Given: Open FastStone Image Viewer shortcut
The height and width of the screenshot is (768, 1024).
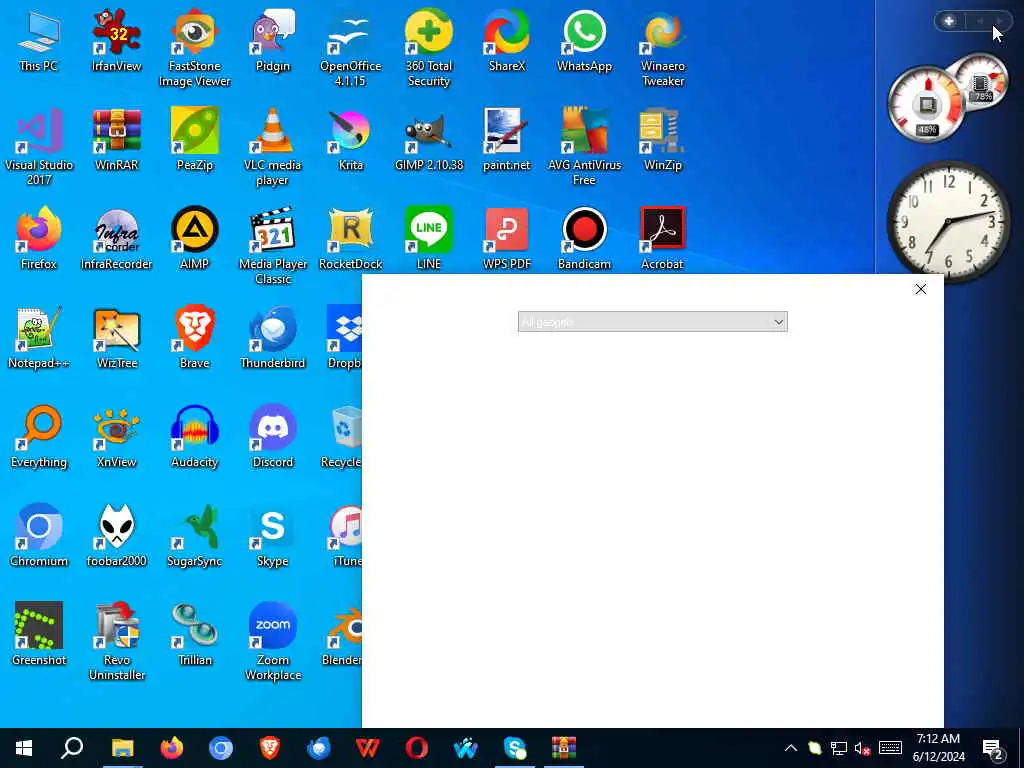Looking at the screenshot, I should point(195,48).
